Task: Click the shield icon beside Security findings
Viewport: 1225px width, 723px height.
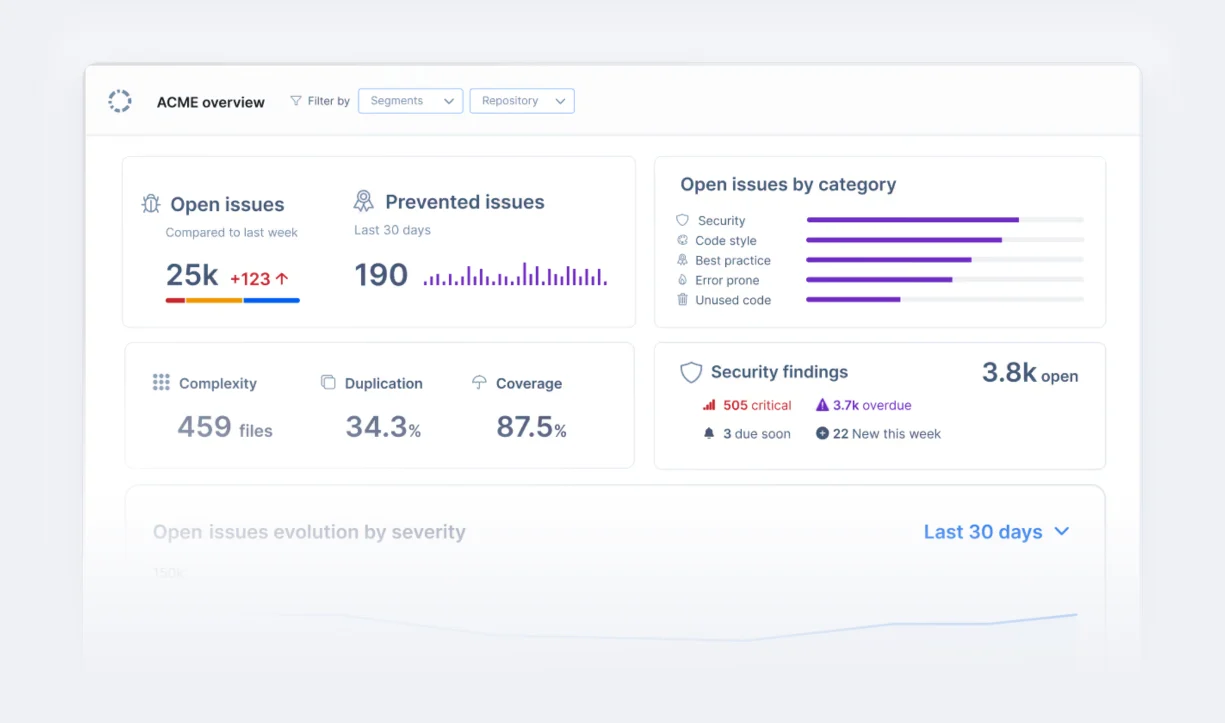Action: click(x=691, y=373)
